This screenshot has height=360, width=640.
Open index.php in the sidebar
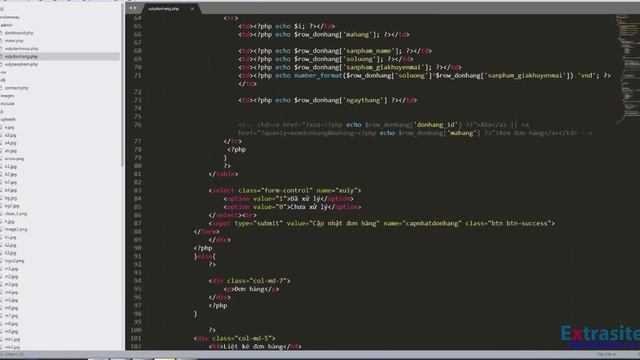click(14, 40)
